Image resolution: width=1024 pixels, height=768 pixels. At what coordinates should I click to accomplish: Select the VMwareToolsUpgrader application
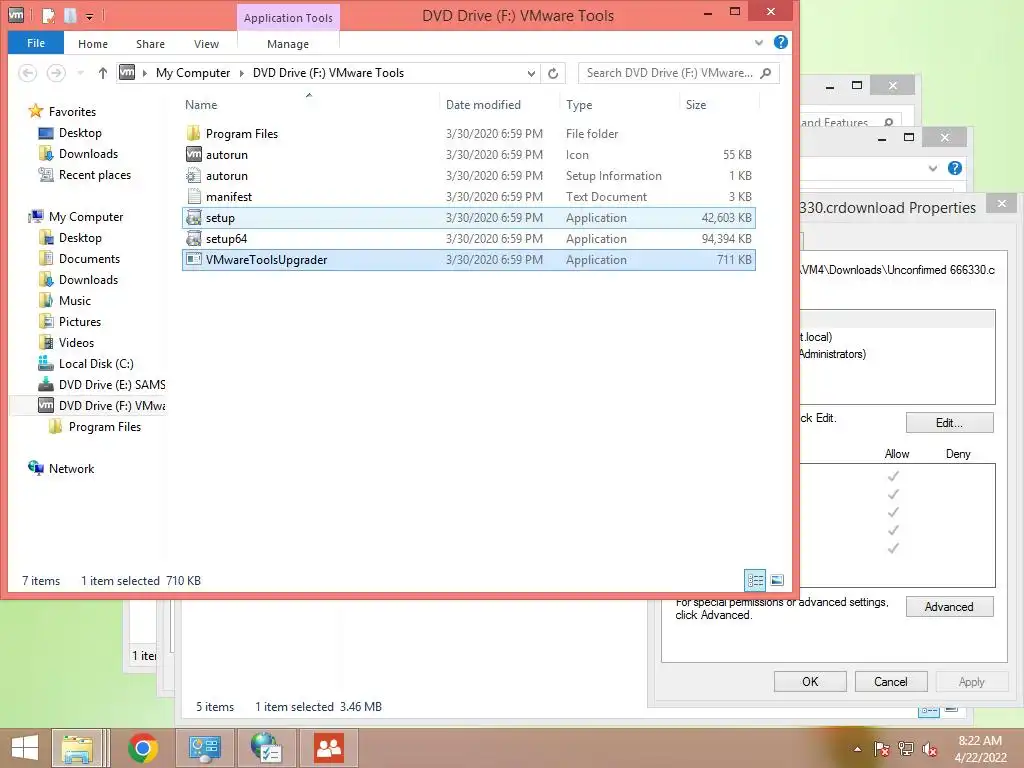(468, 259)
